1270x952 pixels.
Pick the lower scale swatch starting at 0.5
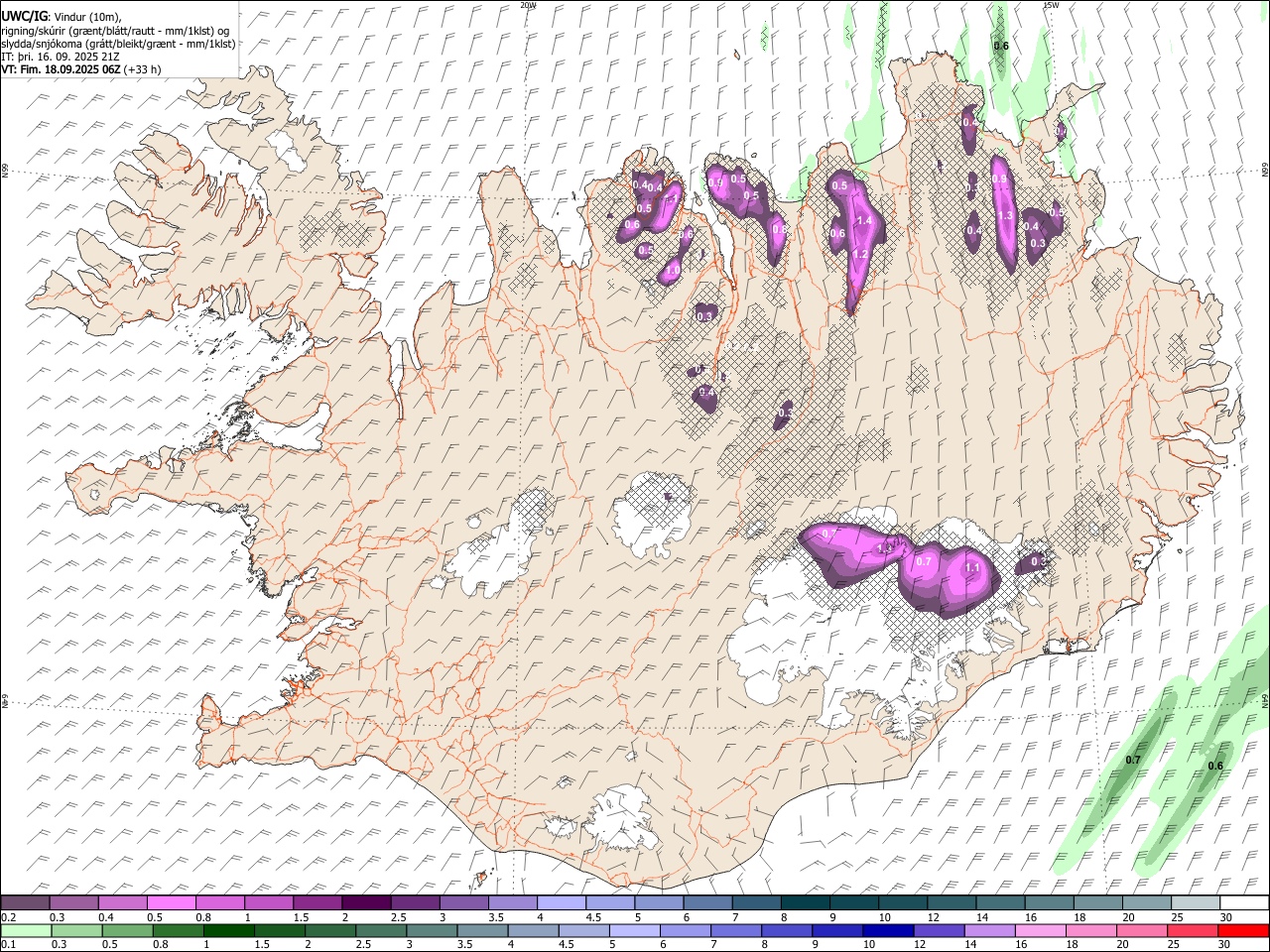pyautogui.click(x=127, y=930)
